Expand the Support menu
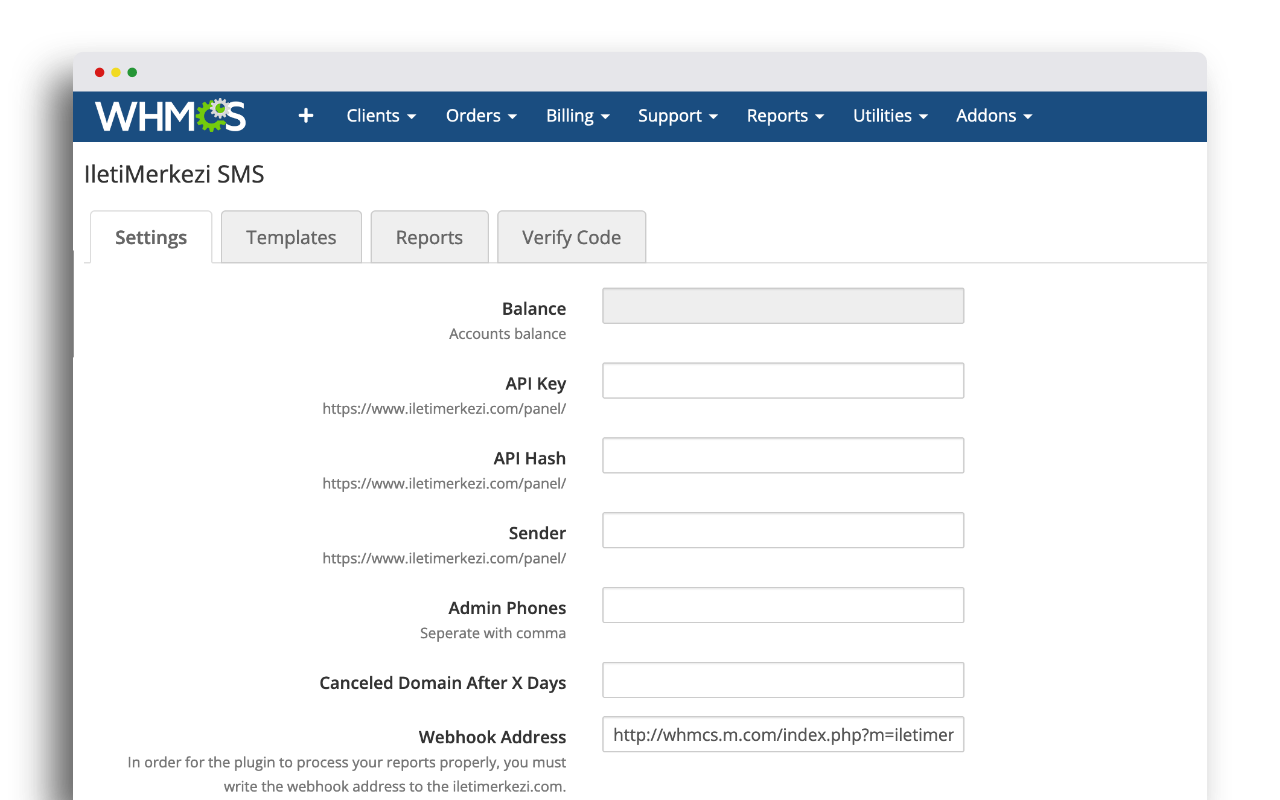Image resolution: width=1280 pixels, height=800 pixels. pos(677,116)
